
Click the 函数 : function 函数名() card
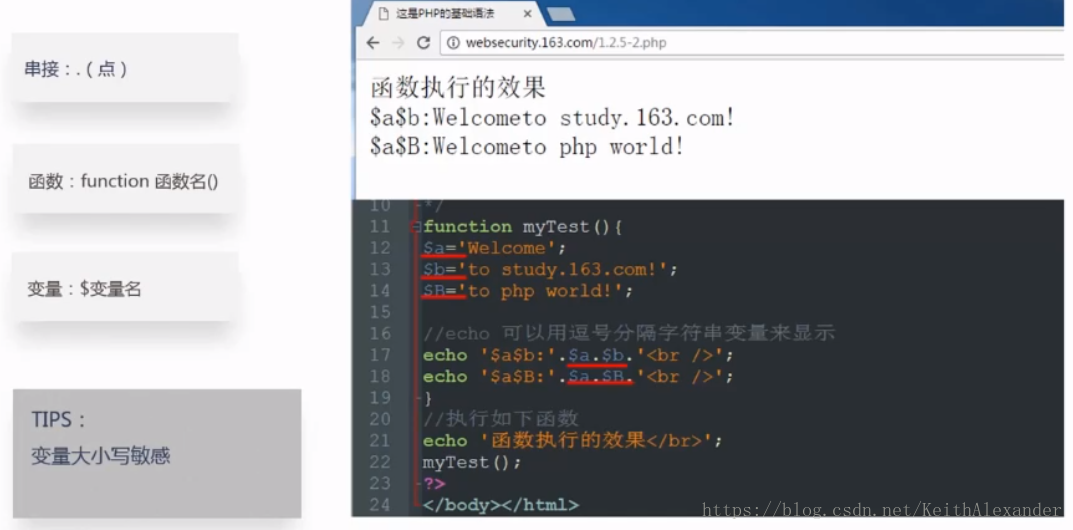pos(125,179)
